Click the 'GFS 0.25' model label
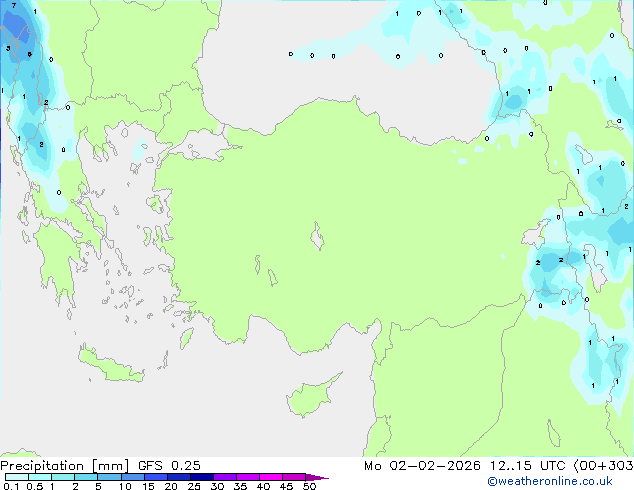Screen dimensions: 634x490 [x=169, y=466]
